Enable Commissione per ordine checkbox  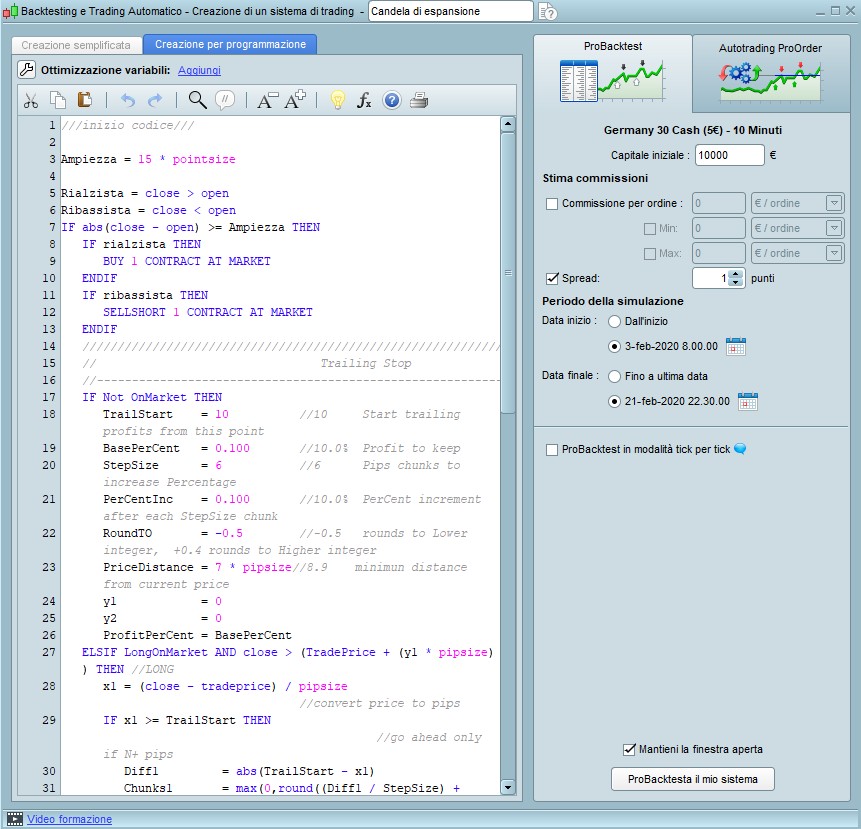pos(552,204)
